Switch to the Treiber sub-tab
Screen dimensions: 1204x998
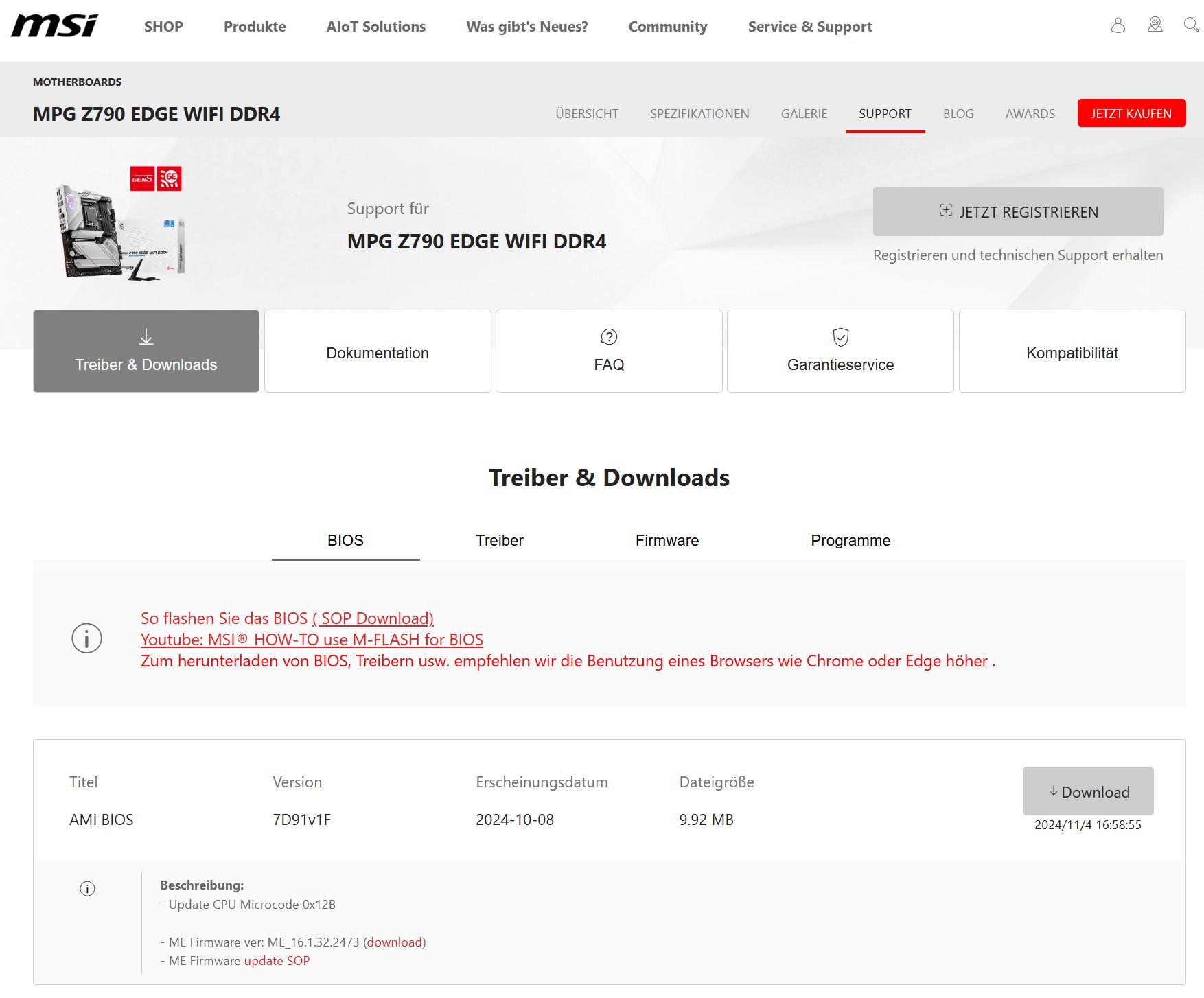coord(500,541)
